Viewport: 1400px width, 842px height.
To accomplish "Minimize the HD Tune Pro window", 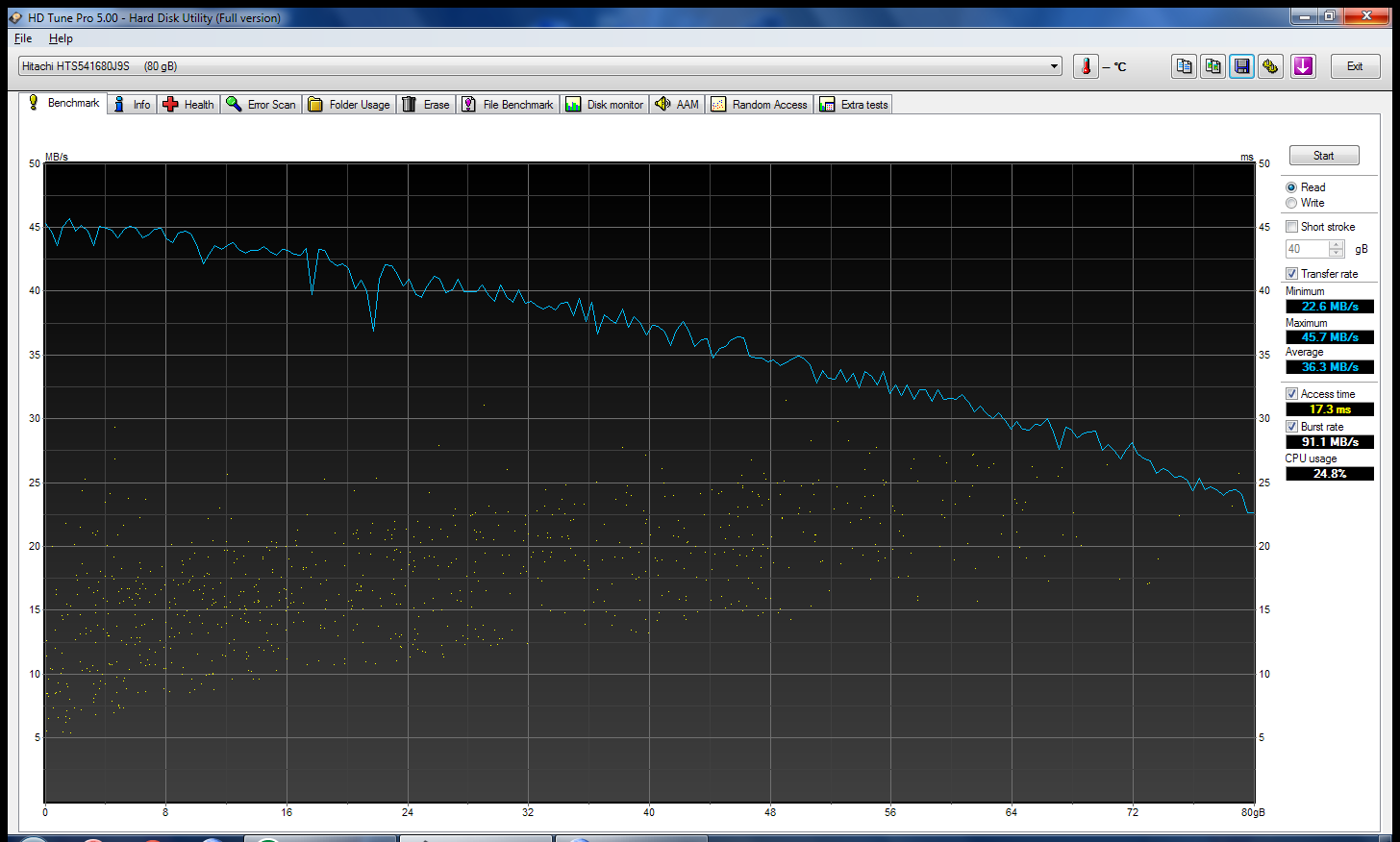I will [1305, 15].
